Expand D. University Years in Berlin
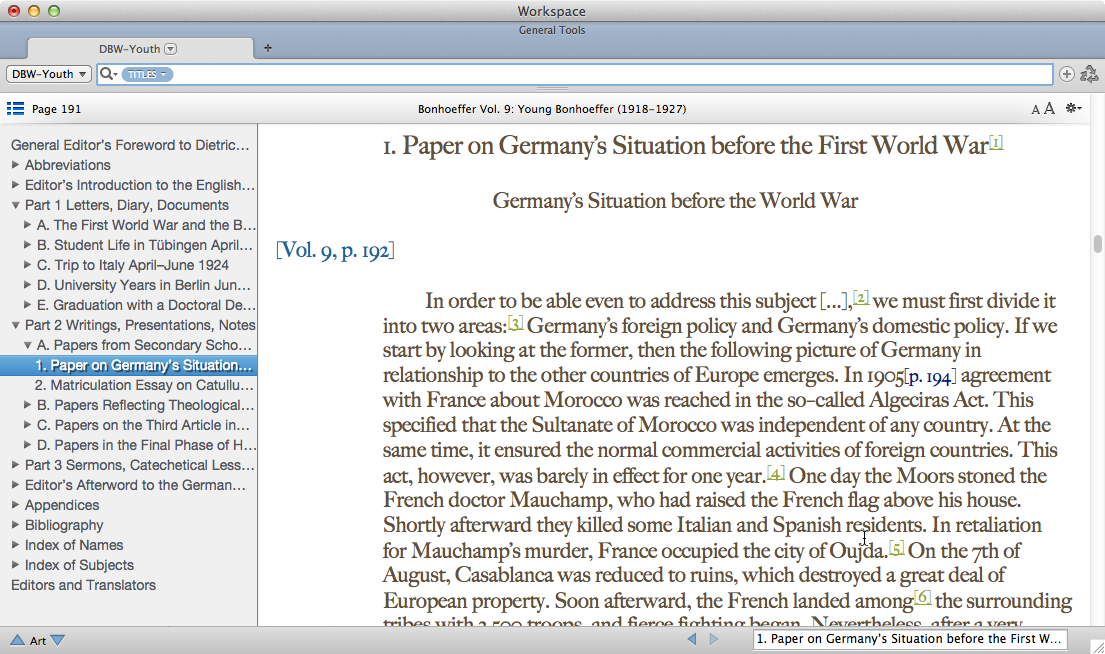Image resolution: width=1105 pixels, height=654 pixels. click(x=27, y=285)
